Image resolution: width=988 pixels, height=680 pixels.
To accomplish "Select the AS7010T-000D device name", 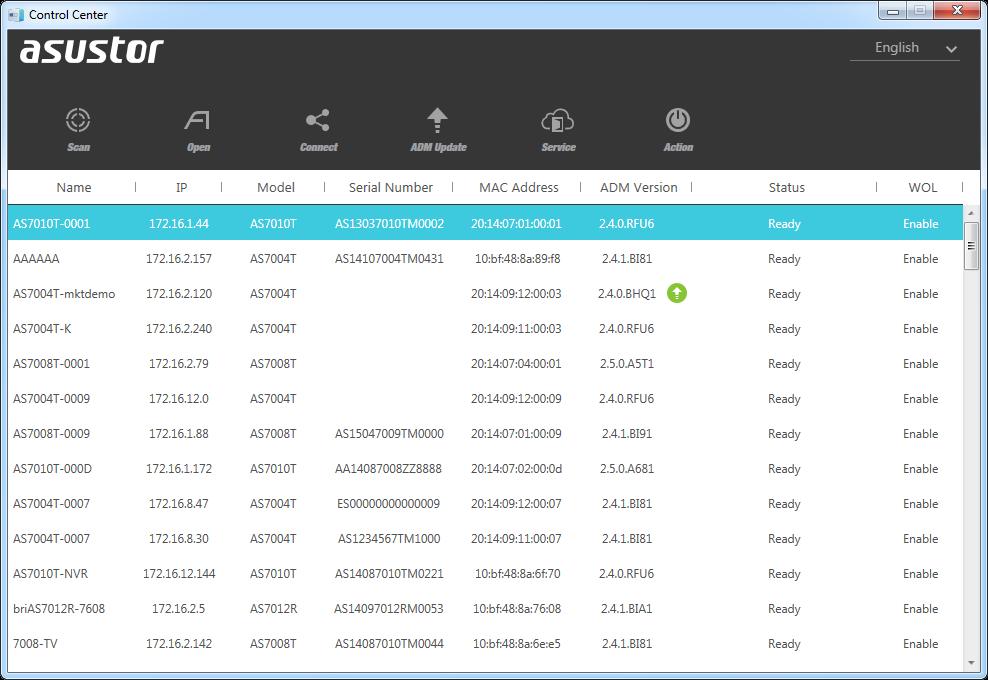I will point(52,468).
